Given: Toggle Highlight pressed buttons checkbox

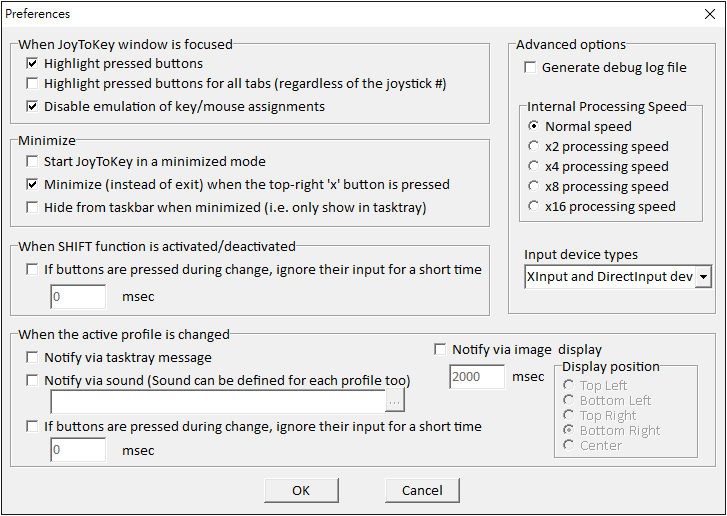Looking at the screenshot, I should (x=34, y=64).
